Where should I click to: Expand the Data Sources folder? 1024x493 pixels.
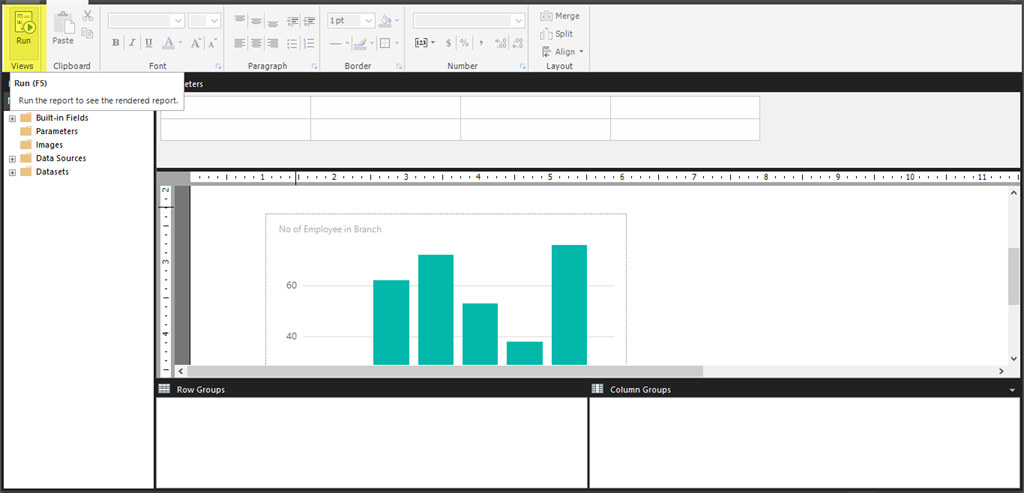point(12,159)
